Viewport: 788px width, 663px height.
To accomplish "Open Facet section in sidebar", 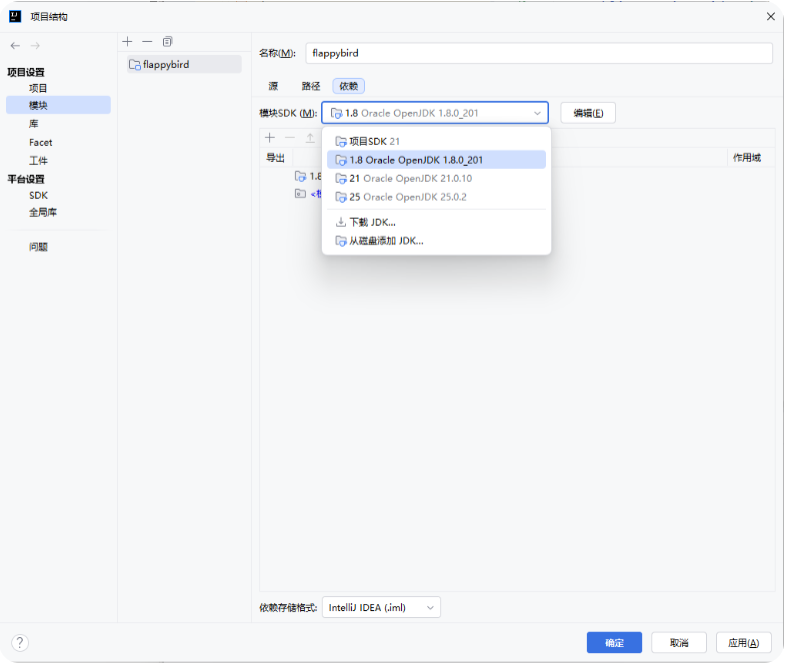I will click(41, 143).
